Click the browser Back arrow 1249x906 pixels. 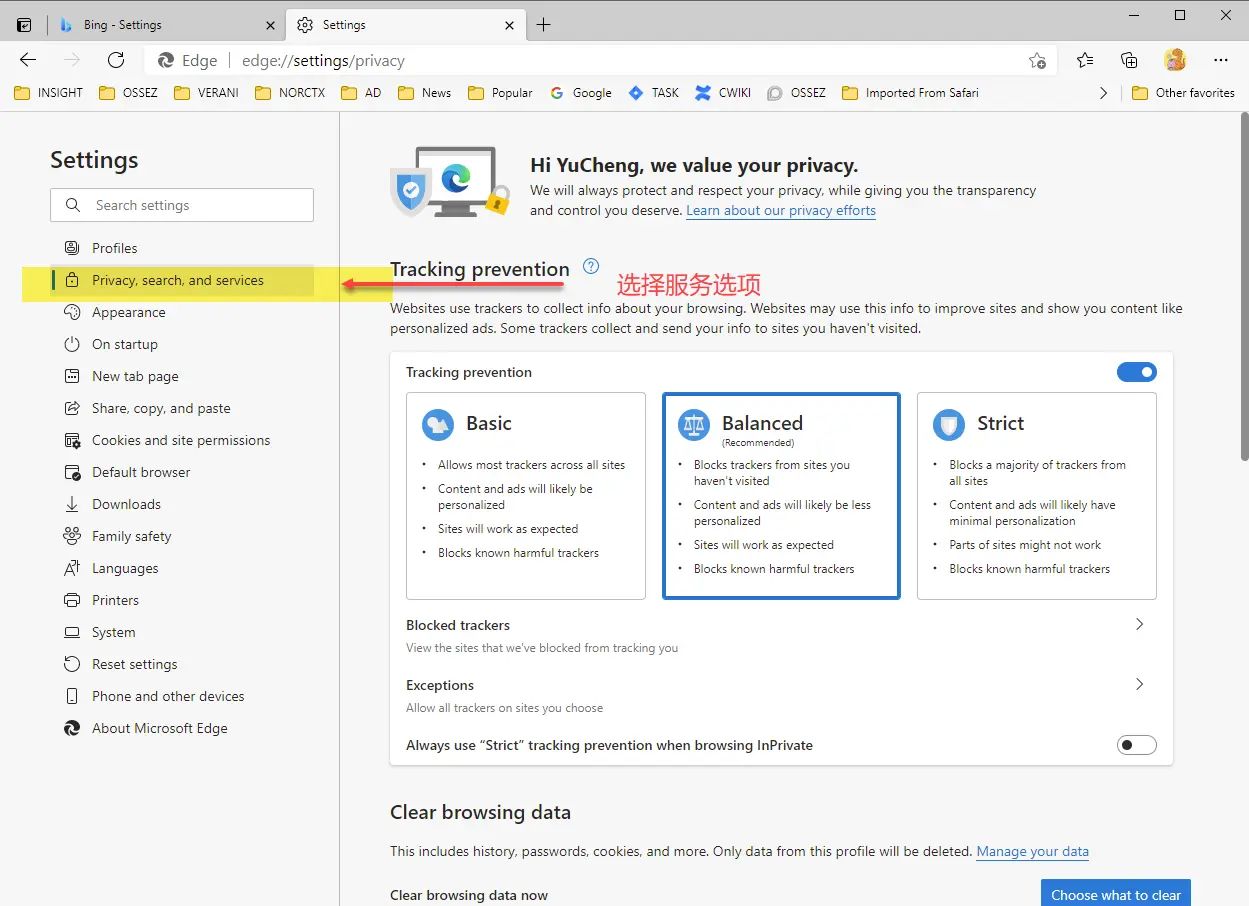pos(28,60)
